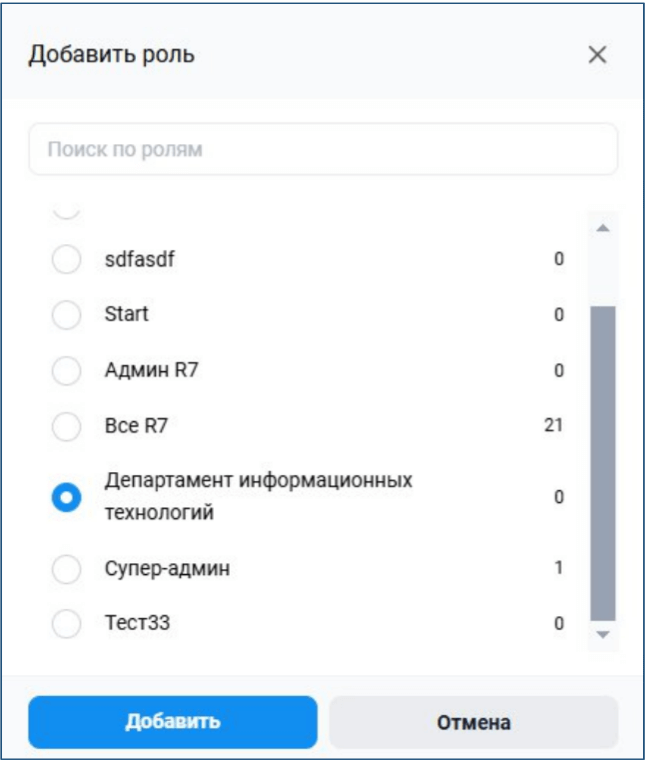The width and height of the screenshot is (645, 761).
Task: Click the Тест33 role name label
Action: 137,623
